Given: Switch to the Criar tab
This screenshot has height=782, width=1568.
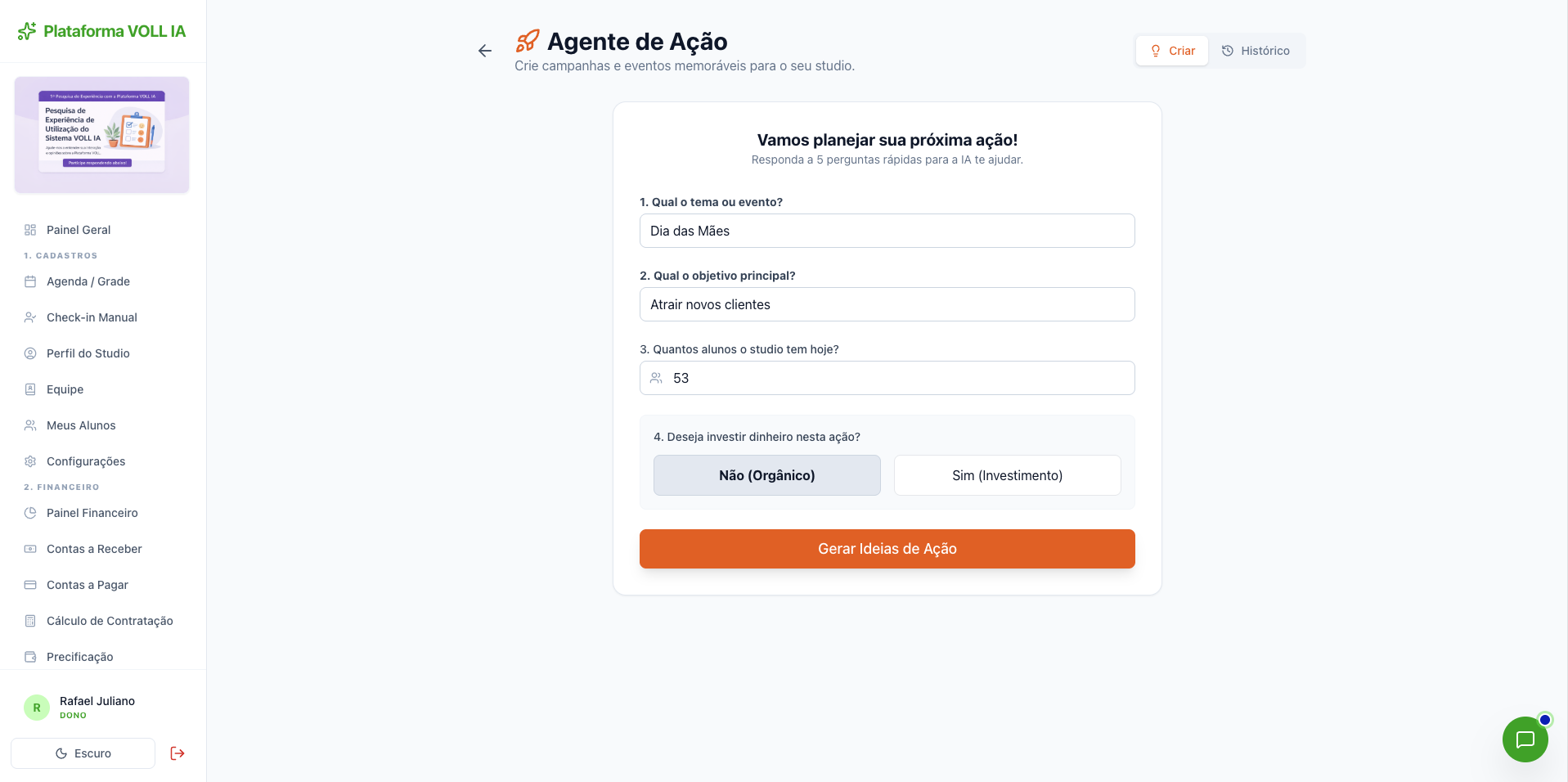Looking at the screenshot, I should pos(1172,51).
